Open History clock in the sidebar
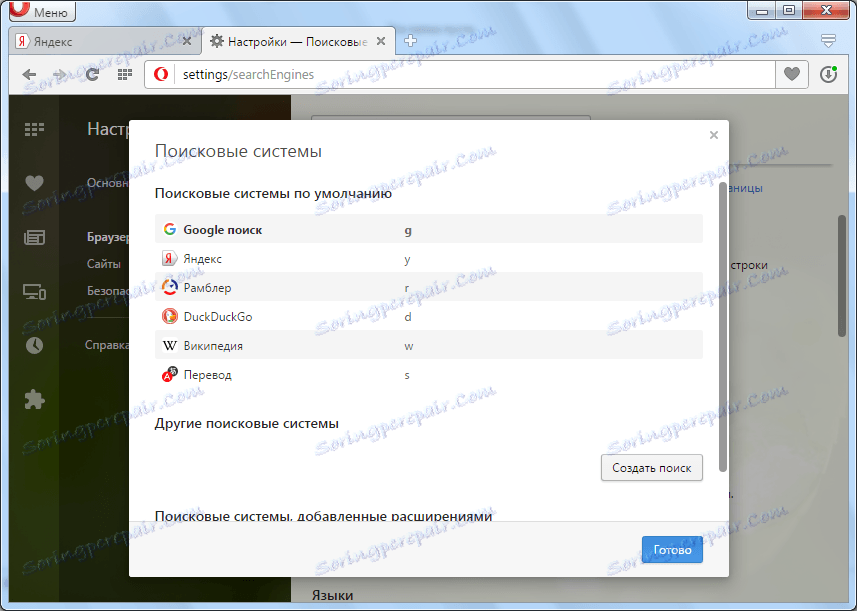 point(34,345)
